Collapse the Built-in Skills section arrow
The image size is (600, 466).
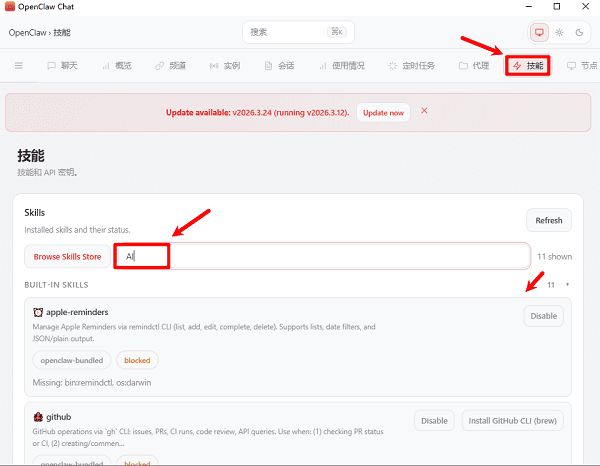coord(568,285)
